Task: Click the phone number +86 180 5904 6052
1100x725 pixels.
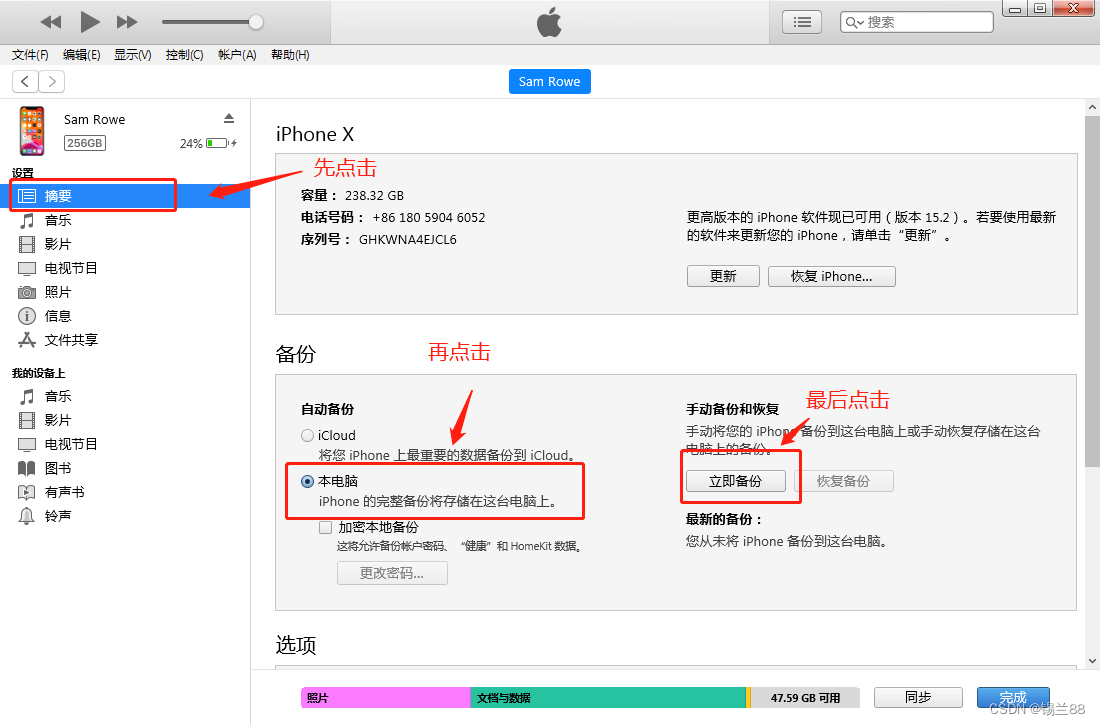Action: click(x=429, y=218)
